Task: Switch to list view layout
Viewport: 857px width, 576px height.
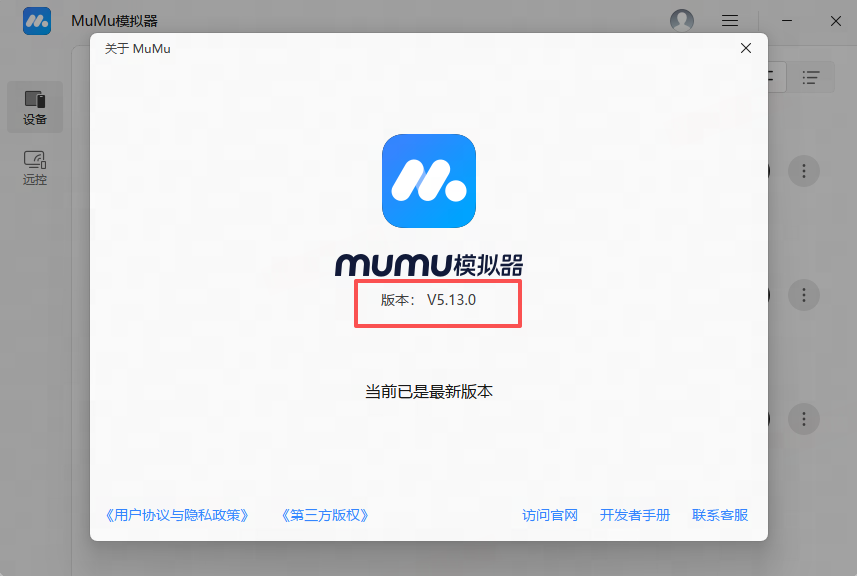Action: (811, 77)
